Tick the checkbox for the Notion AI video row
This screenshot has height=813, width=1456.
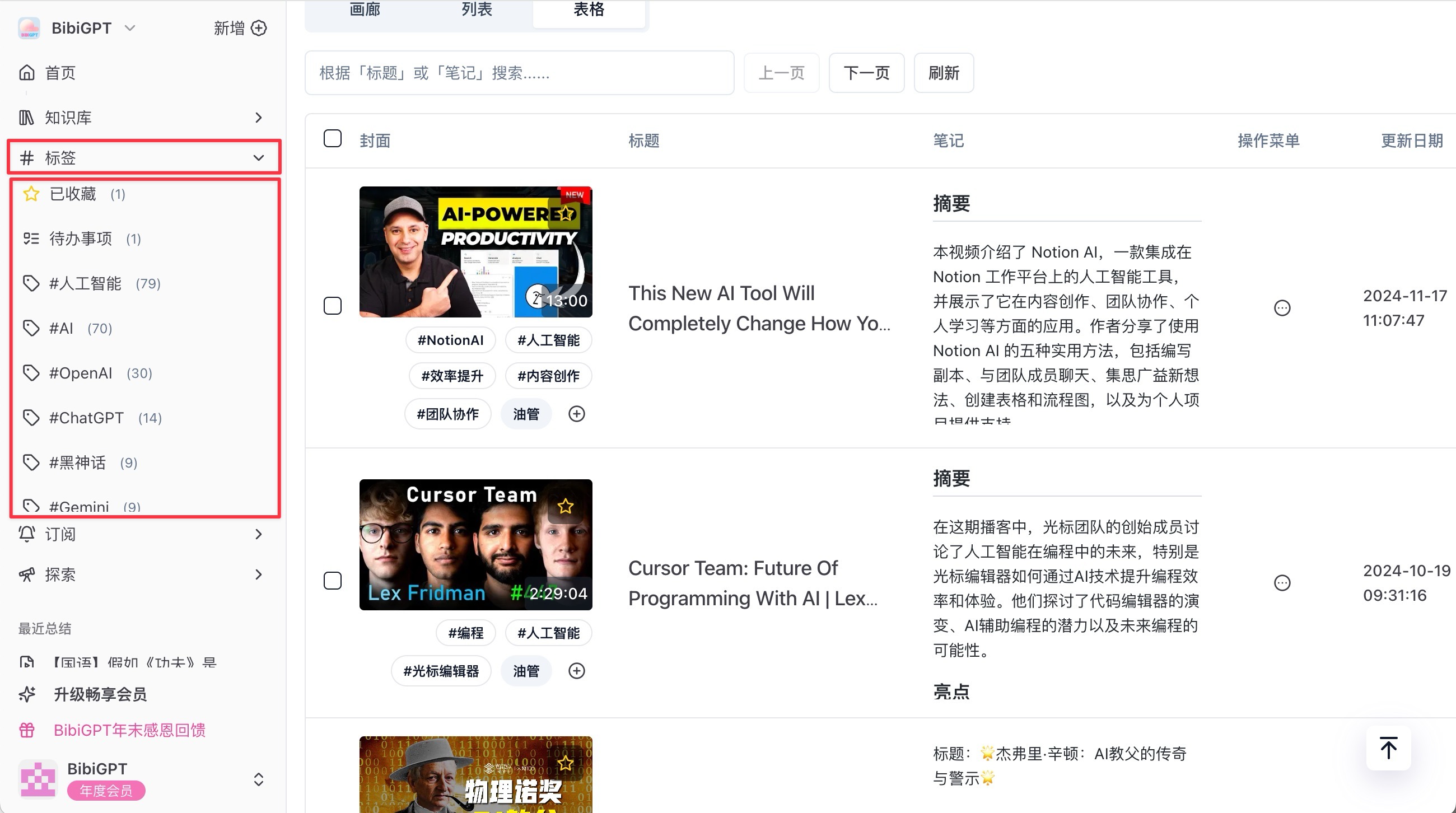click(332, 306)
